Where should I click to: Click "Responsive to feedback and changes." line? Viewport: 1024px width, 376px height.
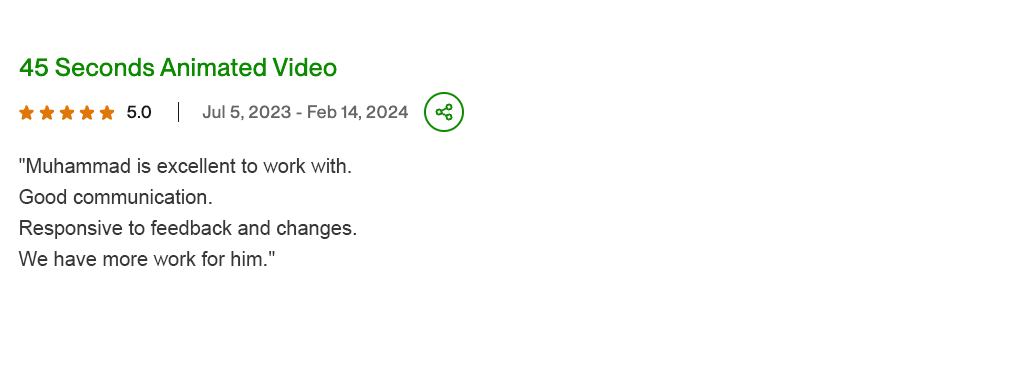pyautogui.click(x=188, y=228)
